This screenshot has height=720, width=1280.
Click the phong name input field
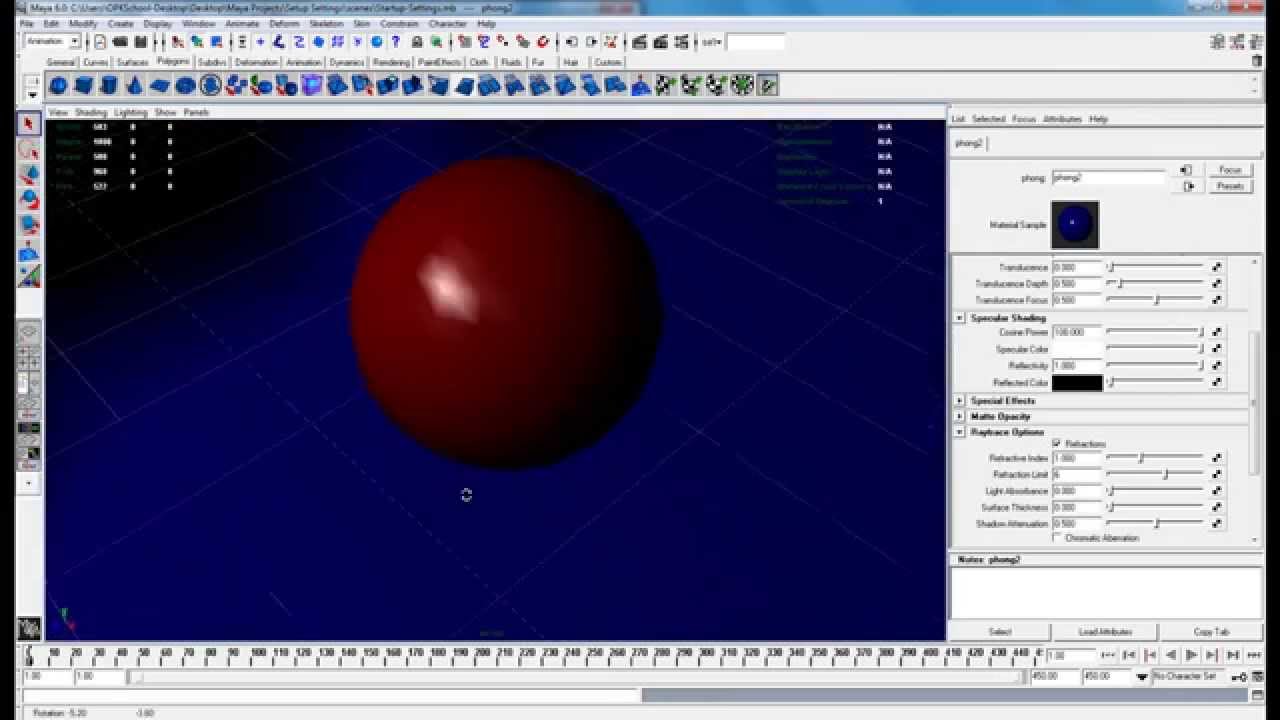pos(1109,178)
